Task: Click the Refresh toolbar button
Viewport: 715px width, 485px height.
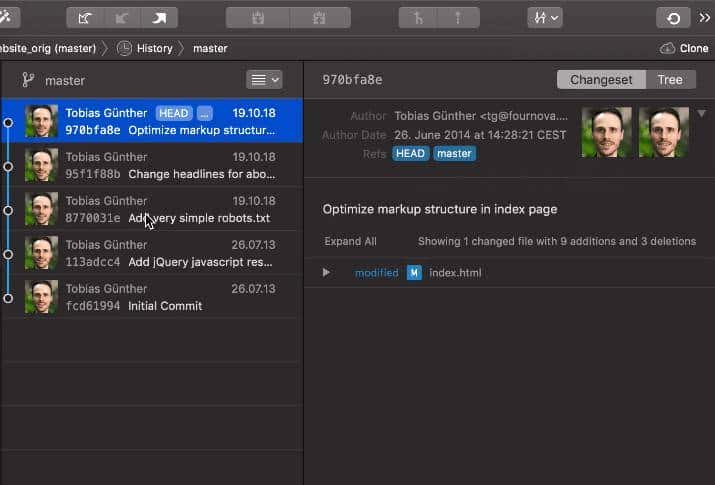Action: [x=673, y=18]
